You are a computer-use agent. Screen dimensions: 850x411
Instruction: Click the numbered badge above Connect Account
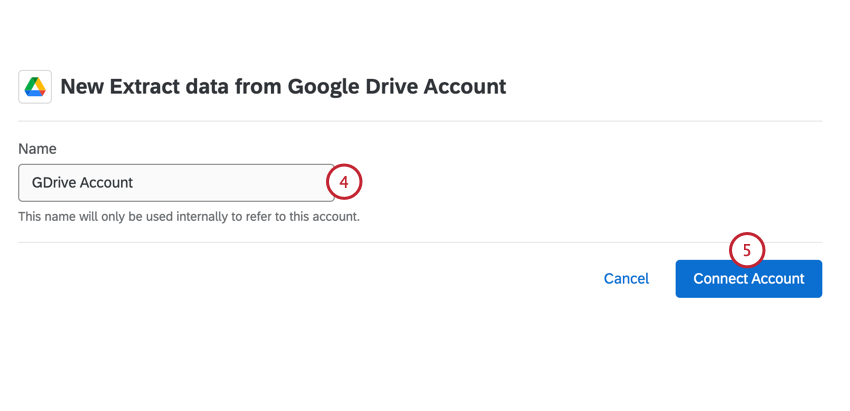tap(747, 250)
